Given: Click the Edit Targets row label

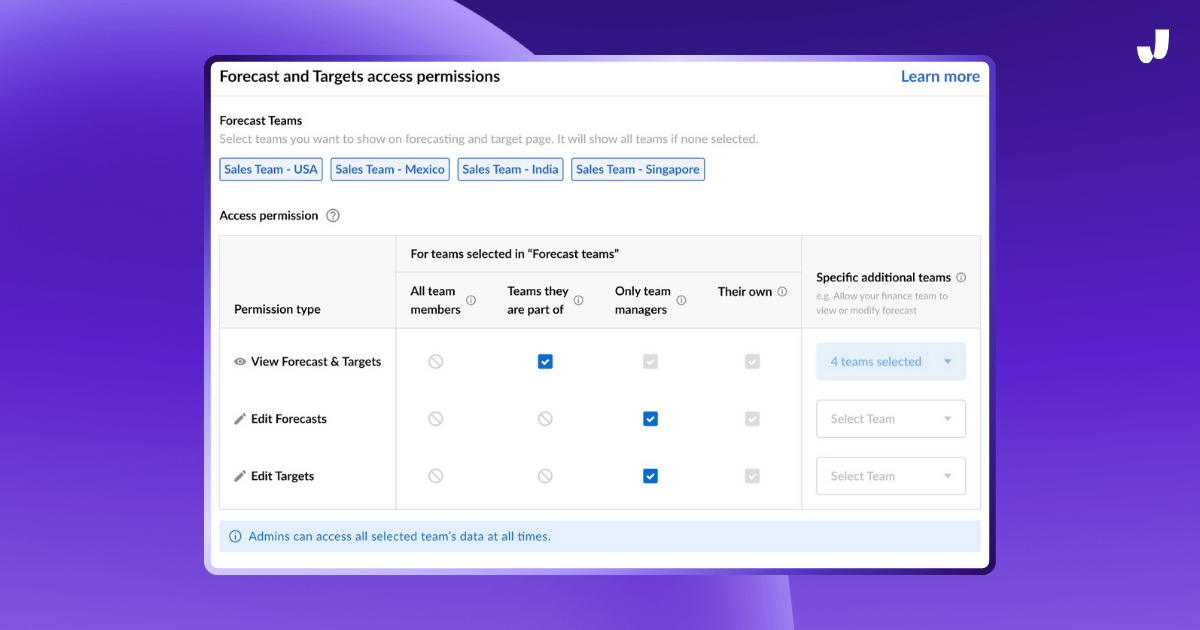Looking at the screenshot, I should pos(282,476).
